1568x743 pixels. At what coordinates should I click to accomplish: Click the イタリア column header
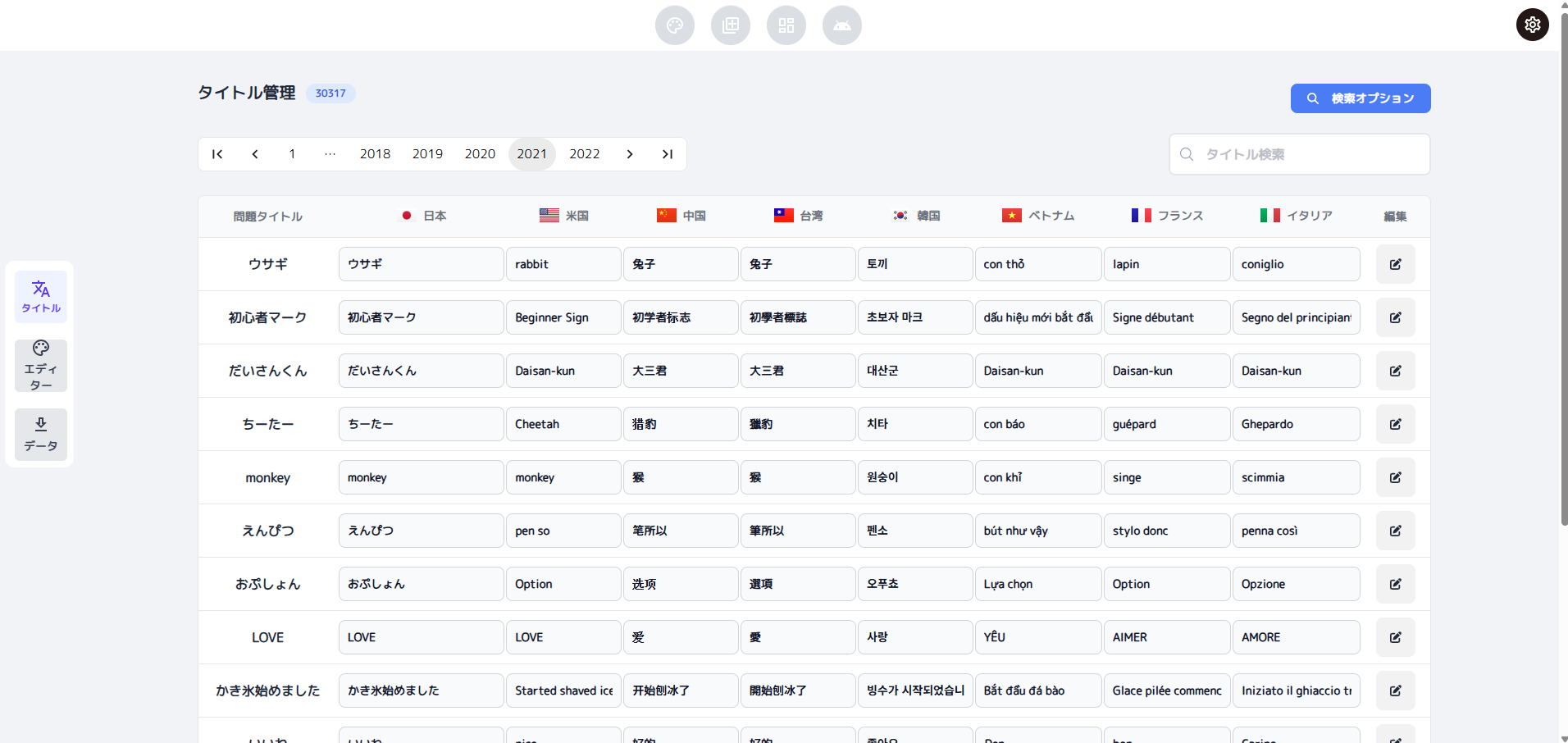click(x=1297, y=216)
